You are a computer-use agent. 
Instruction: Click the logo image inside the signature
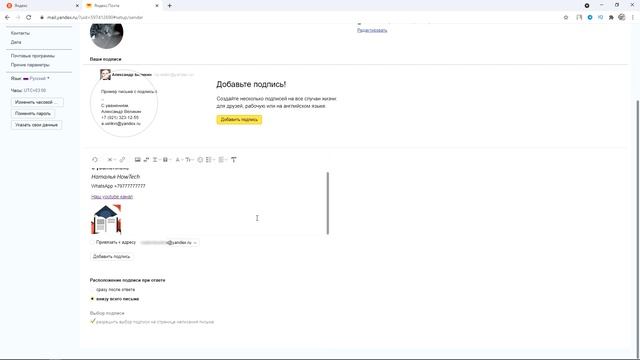(x=106, y=220)
